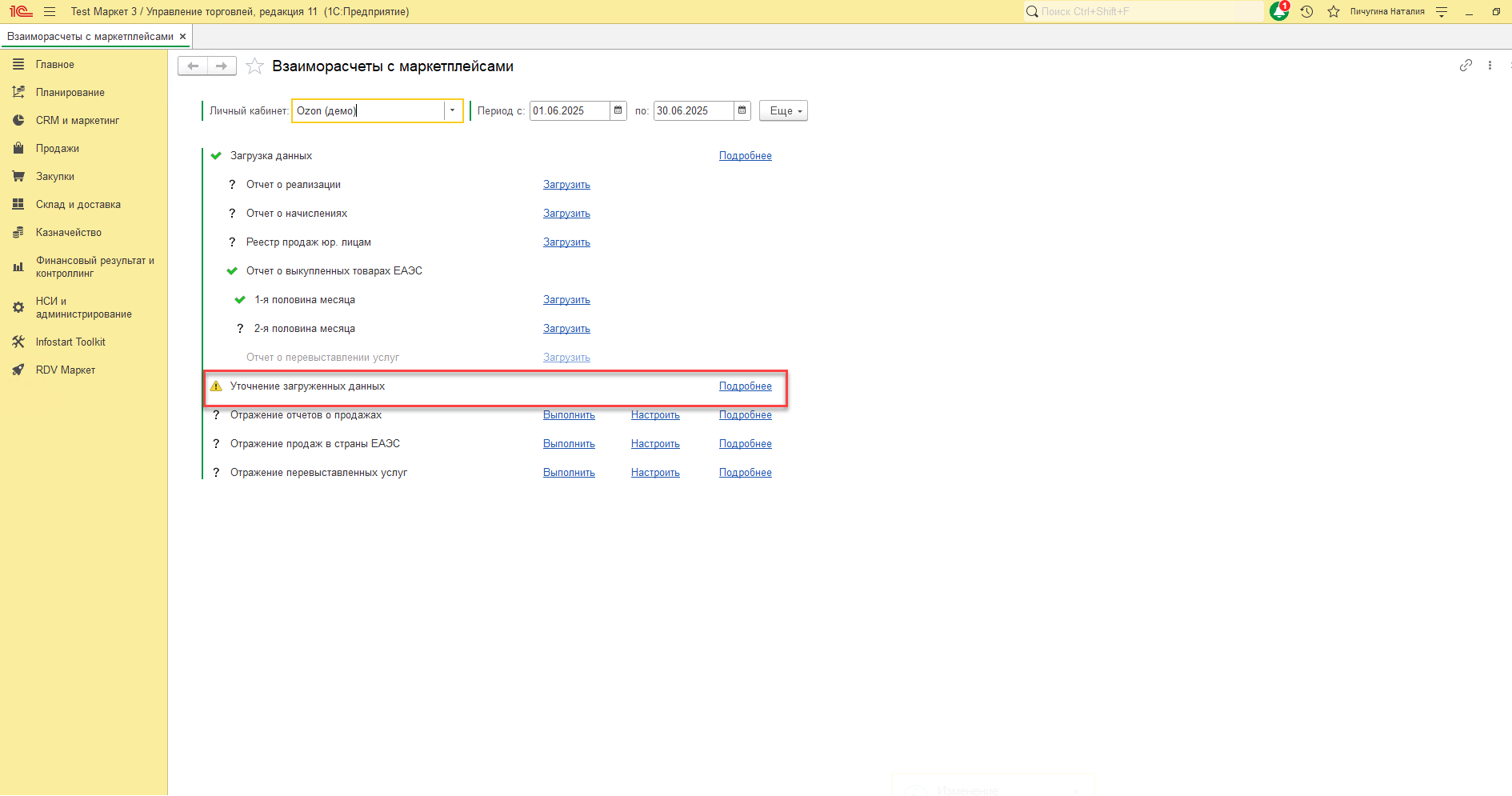Copy link using the chain icon
This screenshot has width=1512, height=796.
tap(1466, 66)
